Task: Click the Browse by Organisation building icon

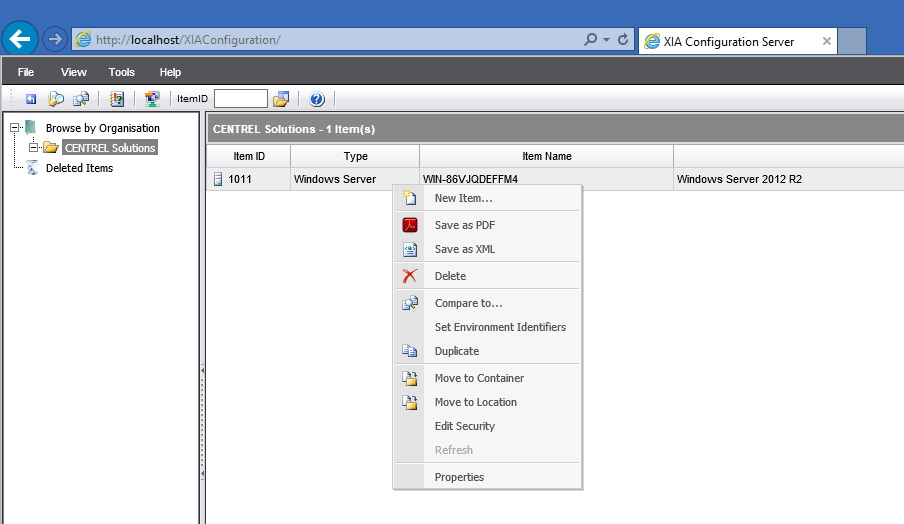Action: coord(31,127)
